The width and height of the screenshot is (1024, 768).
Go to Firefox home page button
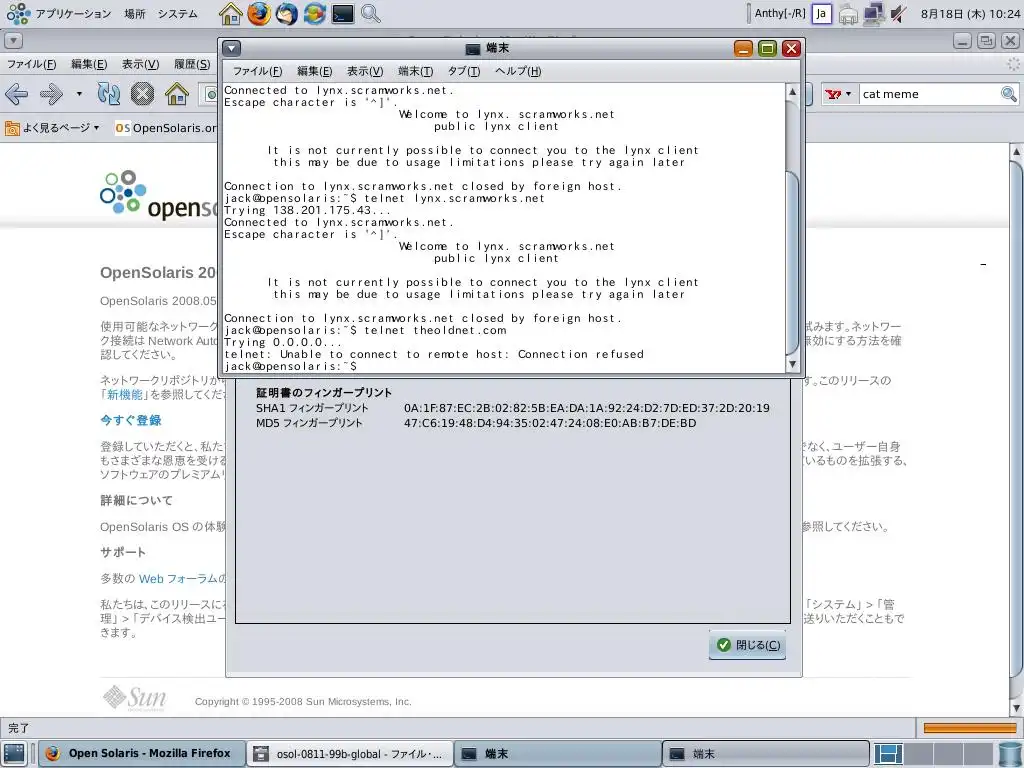(176, 94)
